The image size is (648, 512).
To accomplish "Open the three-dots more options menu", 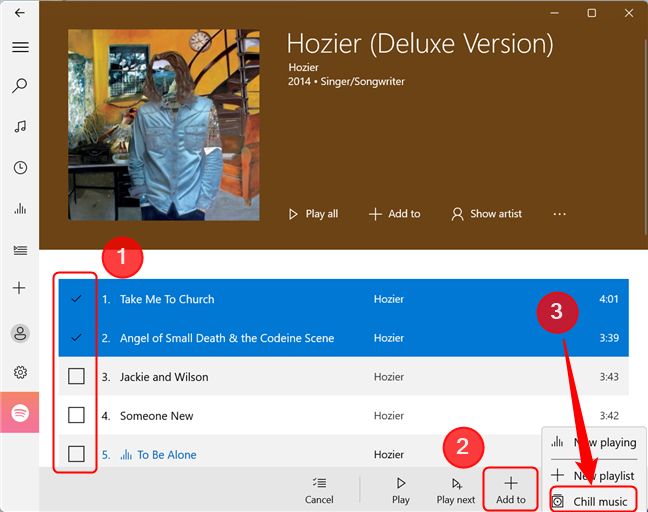I will point(559,214).
